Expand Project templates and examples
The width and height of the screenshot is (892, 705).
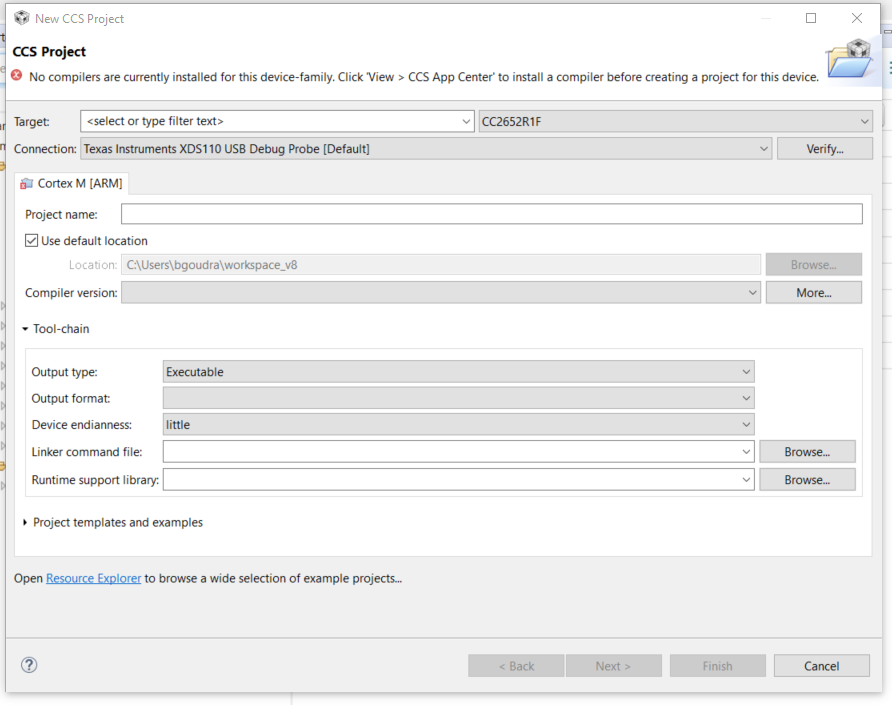25,523
